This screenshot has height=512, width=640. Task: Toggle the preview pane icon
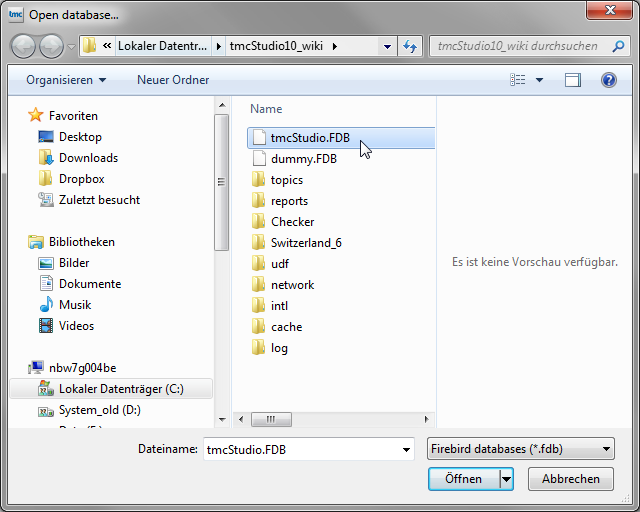click(572, 80)
